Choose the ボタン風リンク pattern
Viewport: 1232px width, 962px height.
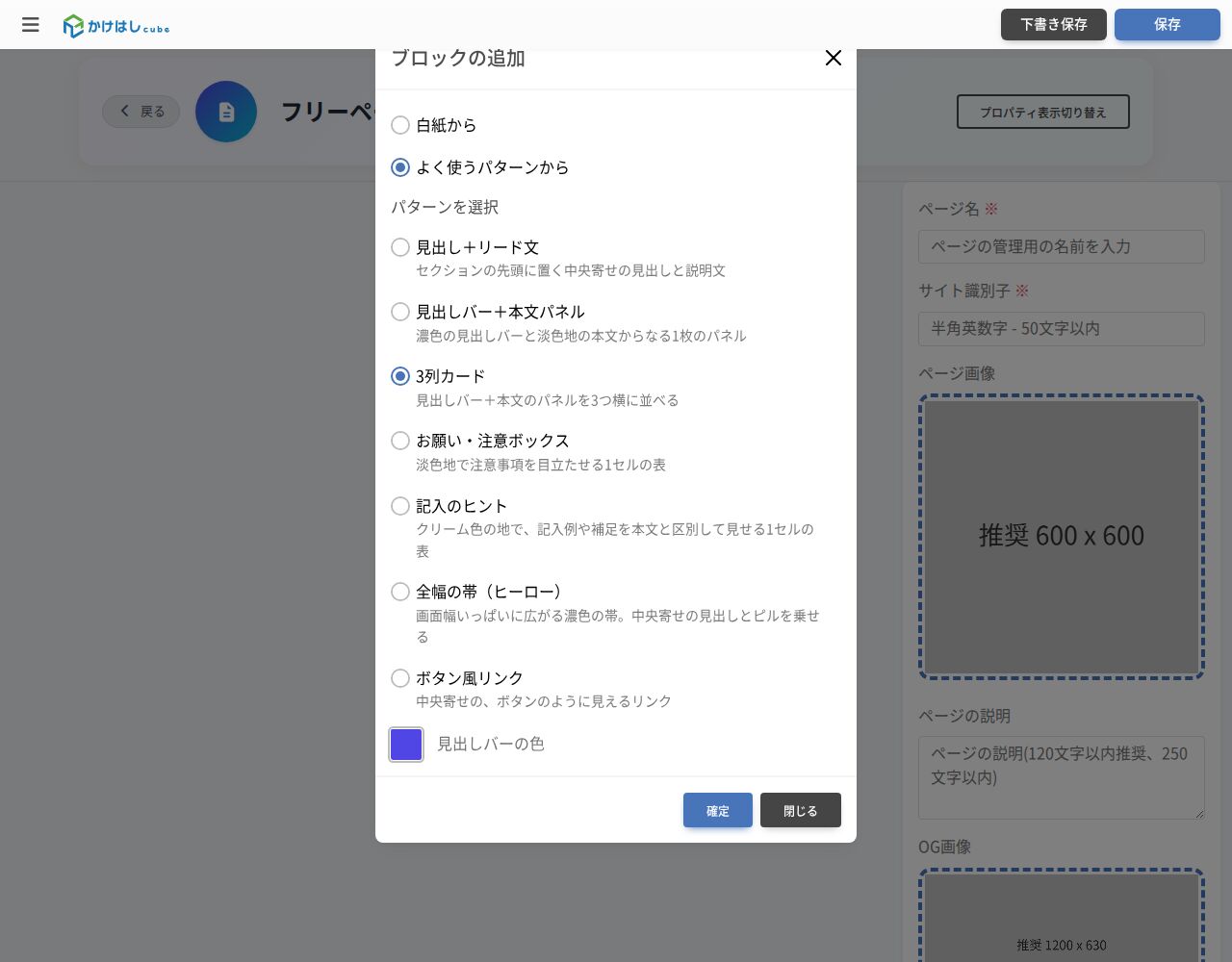(x=400, y=678)
